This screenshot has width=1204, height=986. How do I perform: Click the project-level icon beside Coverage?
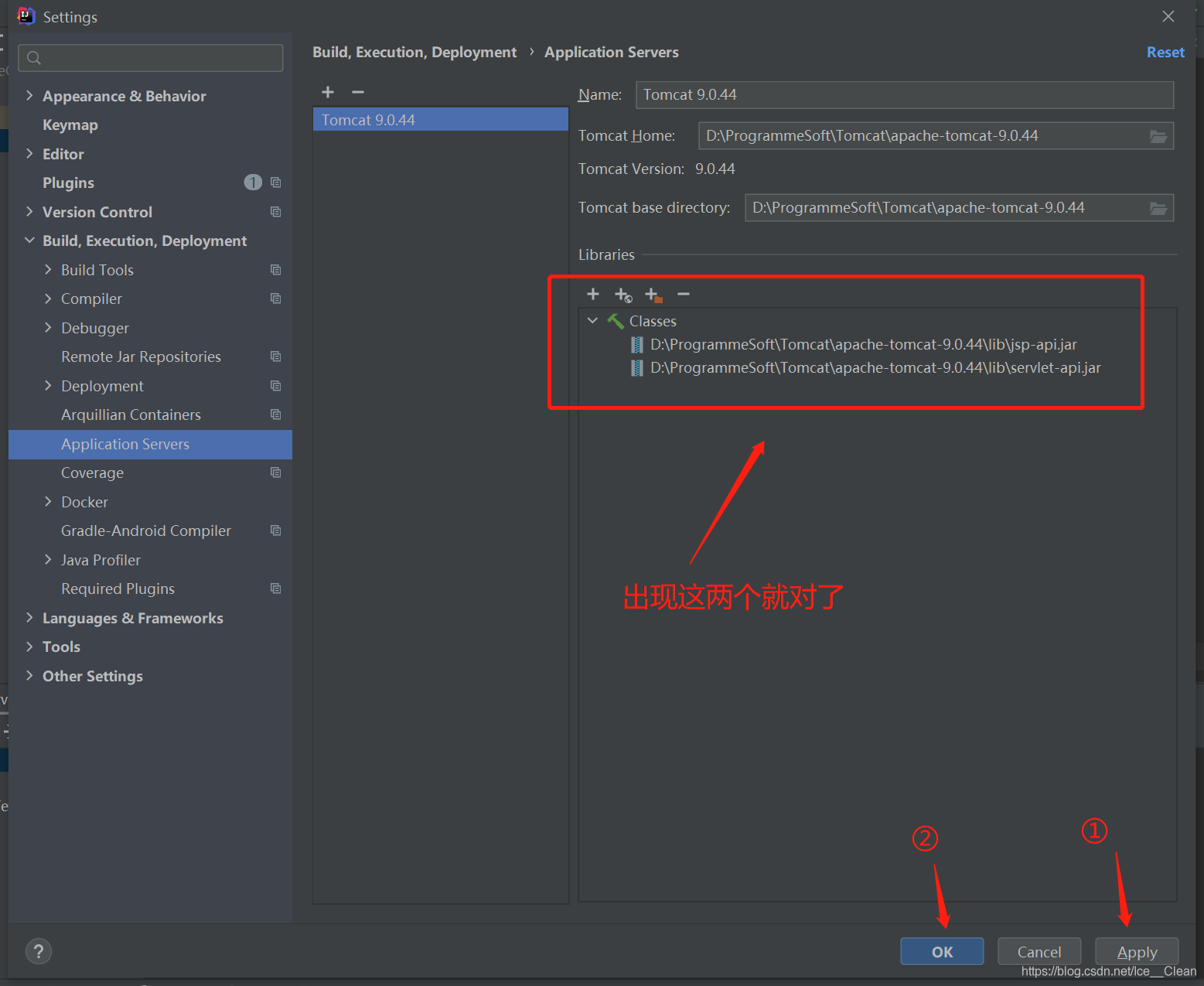[x=276, y=473]
